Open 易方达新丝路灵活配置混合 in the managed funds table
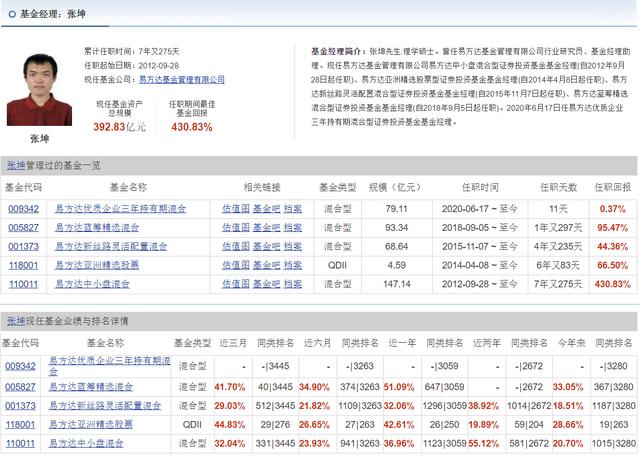The height and width of the screenshot is (456, 640). click(111, 247)
